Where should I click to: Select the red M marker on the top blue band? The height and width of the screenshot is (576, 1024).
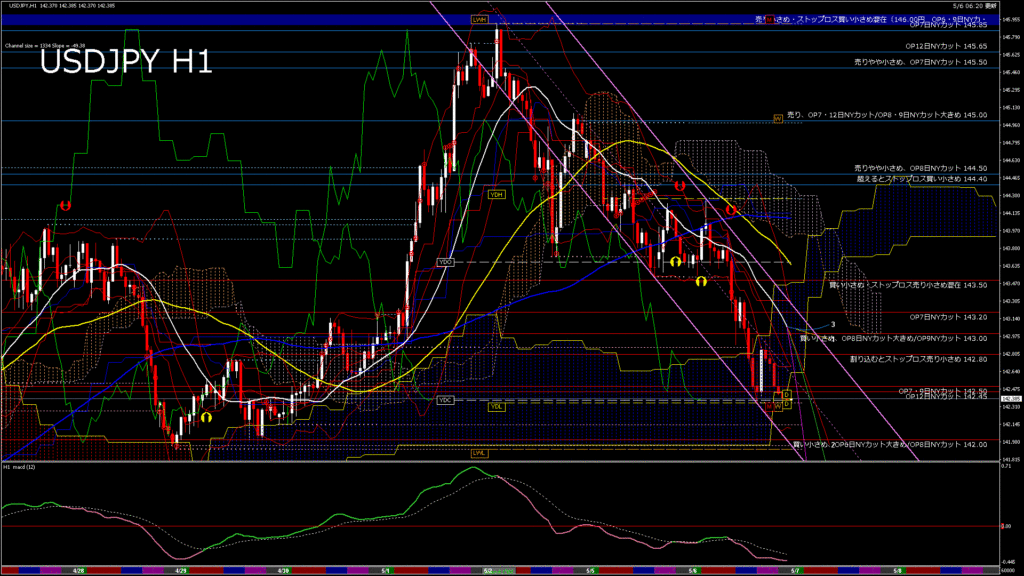[x=767, y=20]
